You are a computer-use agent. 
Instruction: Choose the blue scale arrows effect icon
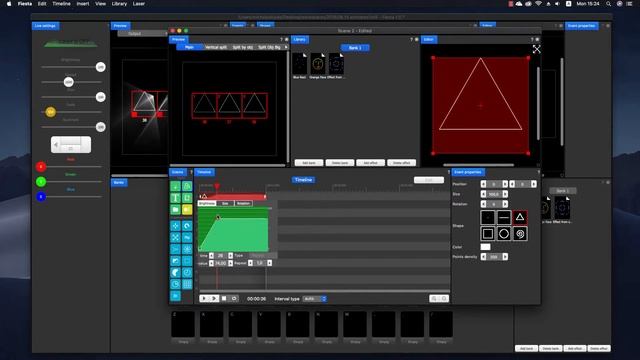click(x=176, y=237)
